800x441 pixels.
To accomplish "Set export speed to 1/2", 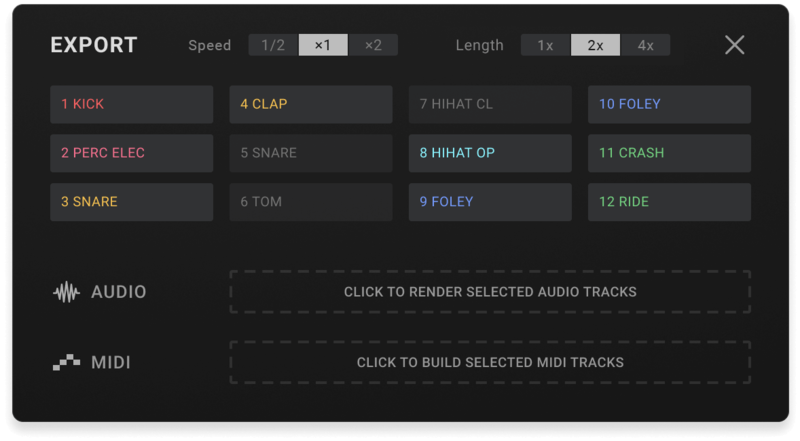I will point(273,45).
